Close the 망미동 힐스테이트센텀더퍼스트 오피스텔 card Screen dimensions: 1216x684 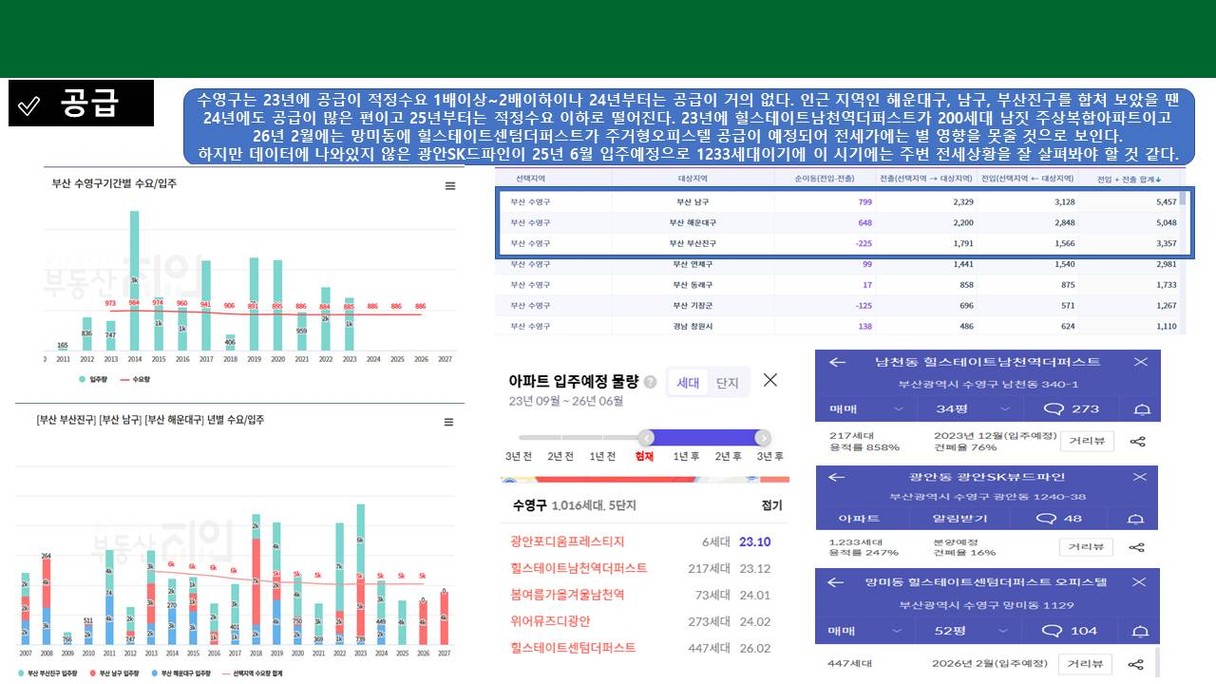[x=1140, y=581]
